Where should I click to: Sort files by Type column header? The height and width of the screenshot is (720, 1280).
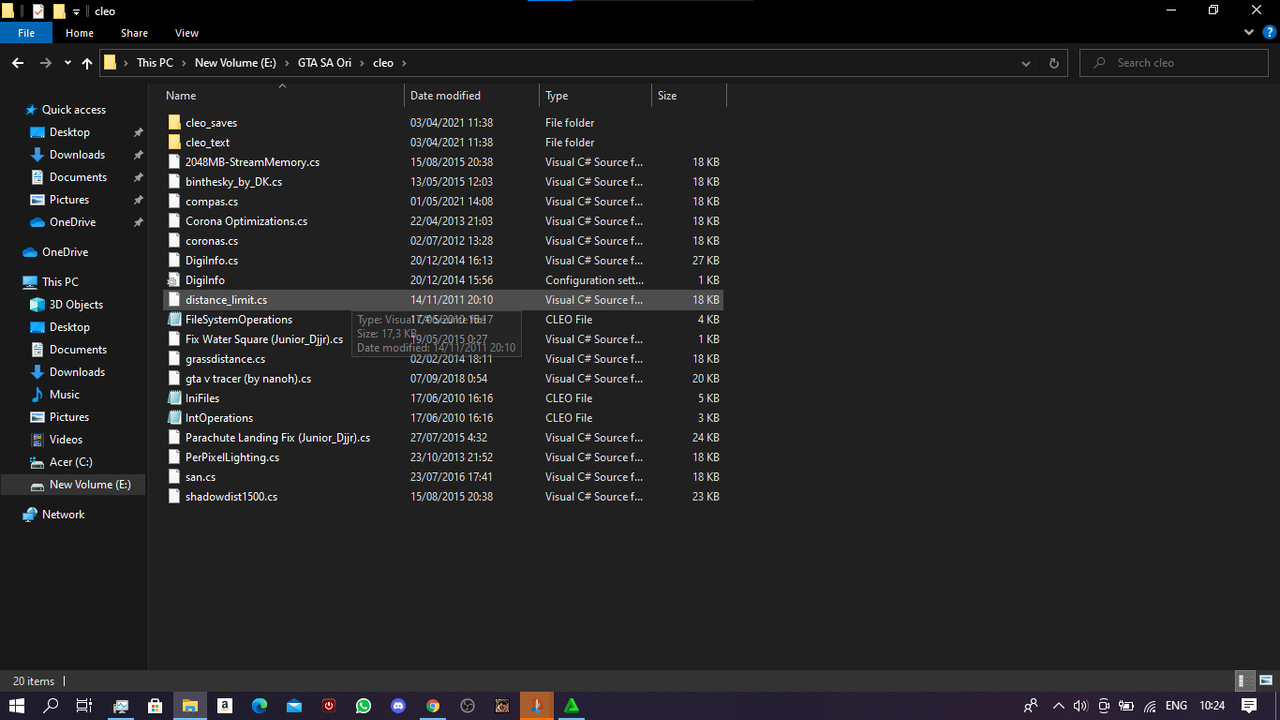point(595,96)
